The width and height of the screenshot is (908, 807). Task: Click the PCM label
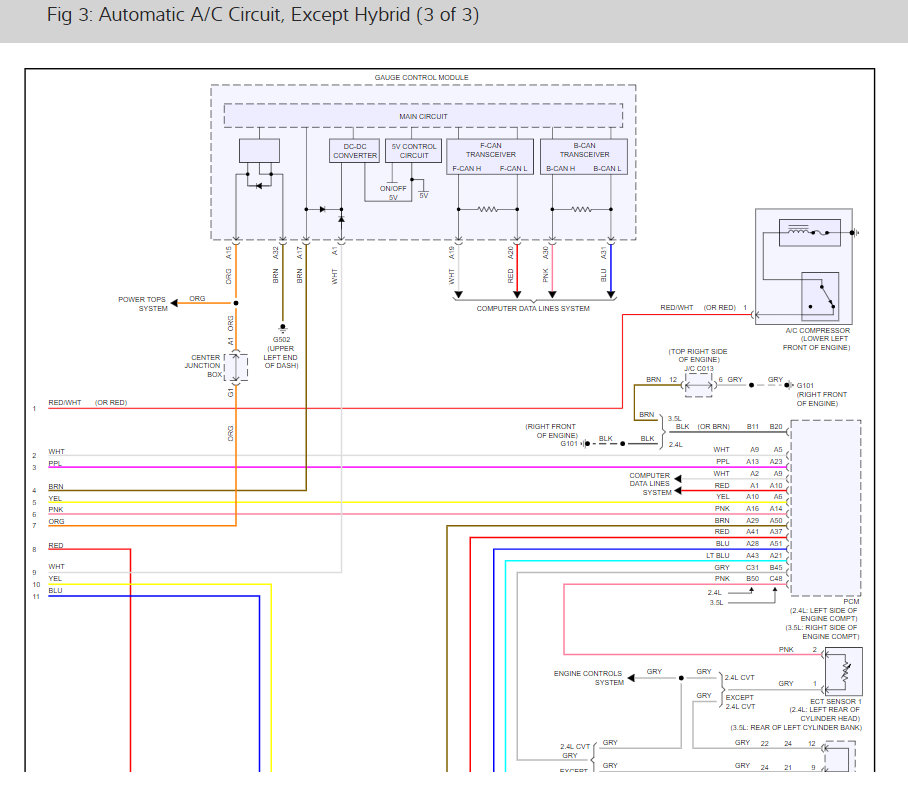(x=851, y=601)
